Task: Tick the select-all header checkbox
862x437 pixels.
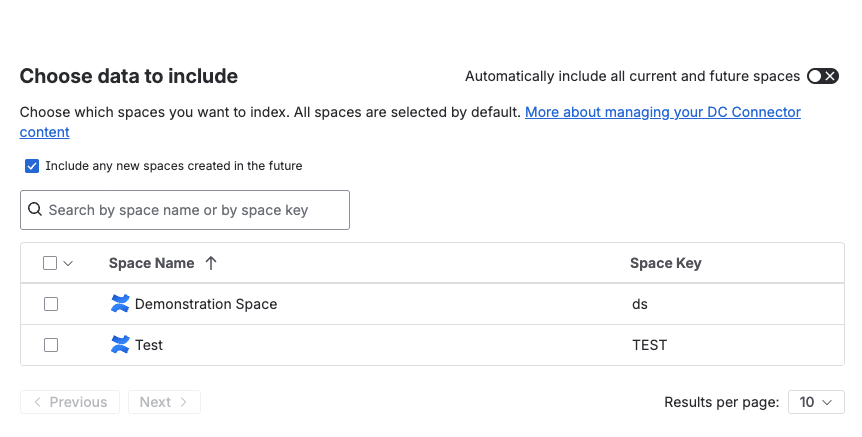Action: [50, 263]
